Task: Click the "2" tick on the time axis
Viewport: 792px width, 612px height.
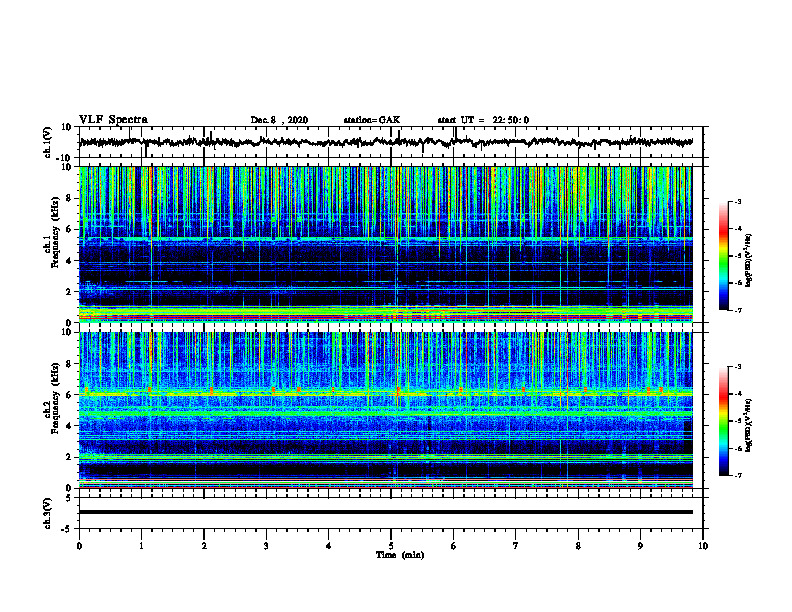Action: 204,546
